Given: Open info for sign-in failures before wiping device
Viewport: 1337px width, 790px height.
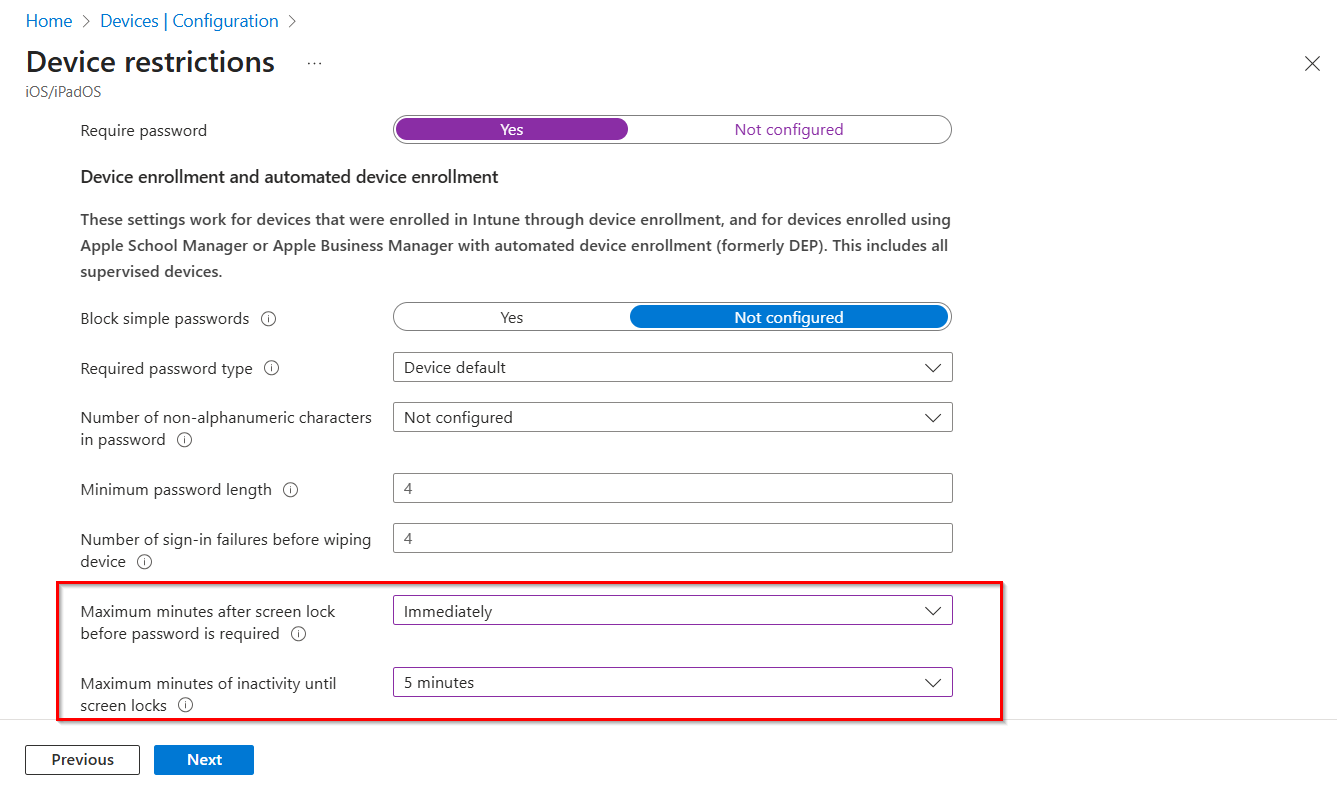Looking at the screenshot, I should [x=144, y=562].
